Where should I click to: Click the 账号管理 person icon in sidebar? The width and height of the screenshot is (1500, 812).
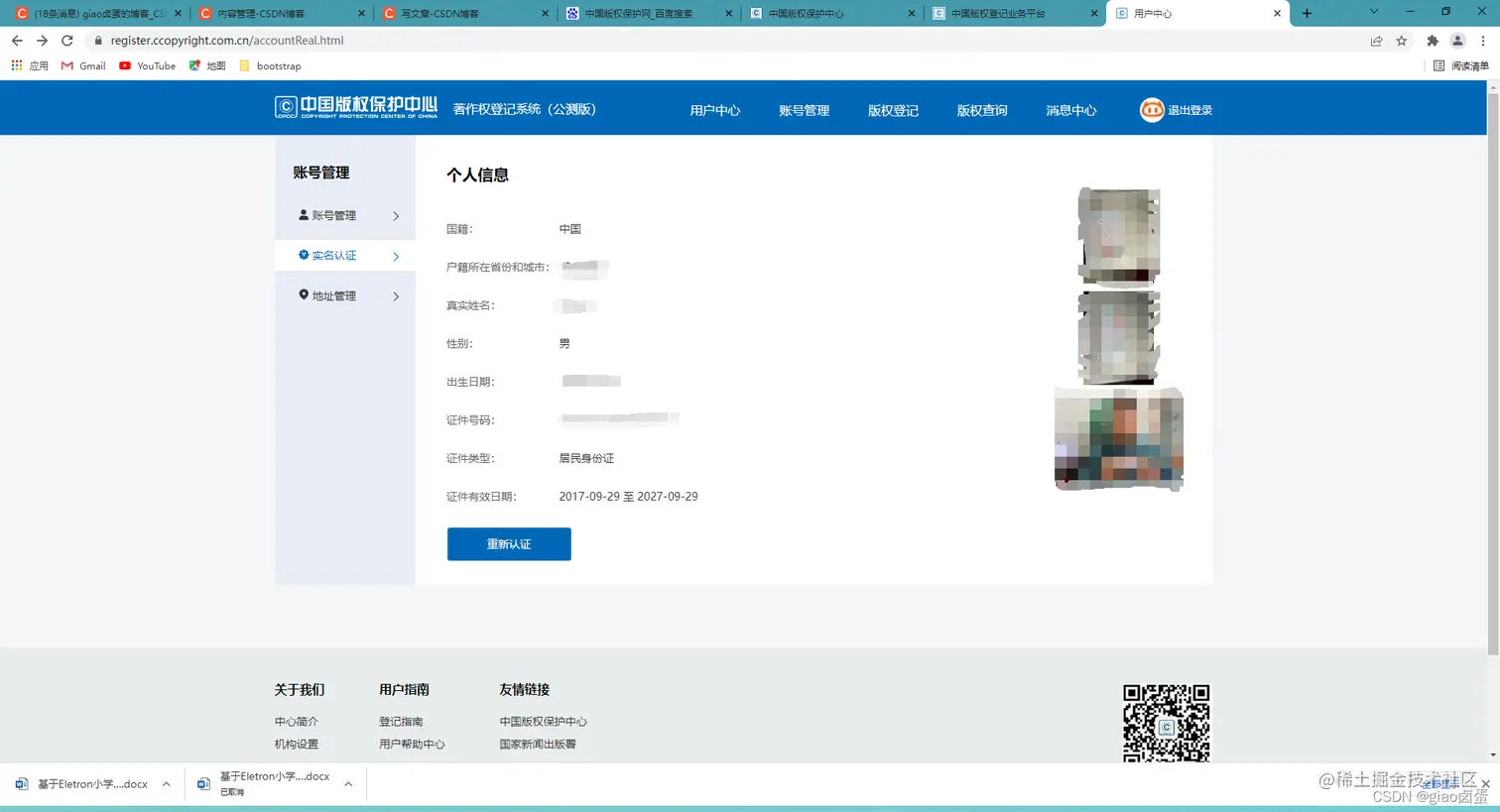click(303, 214)
